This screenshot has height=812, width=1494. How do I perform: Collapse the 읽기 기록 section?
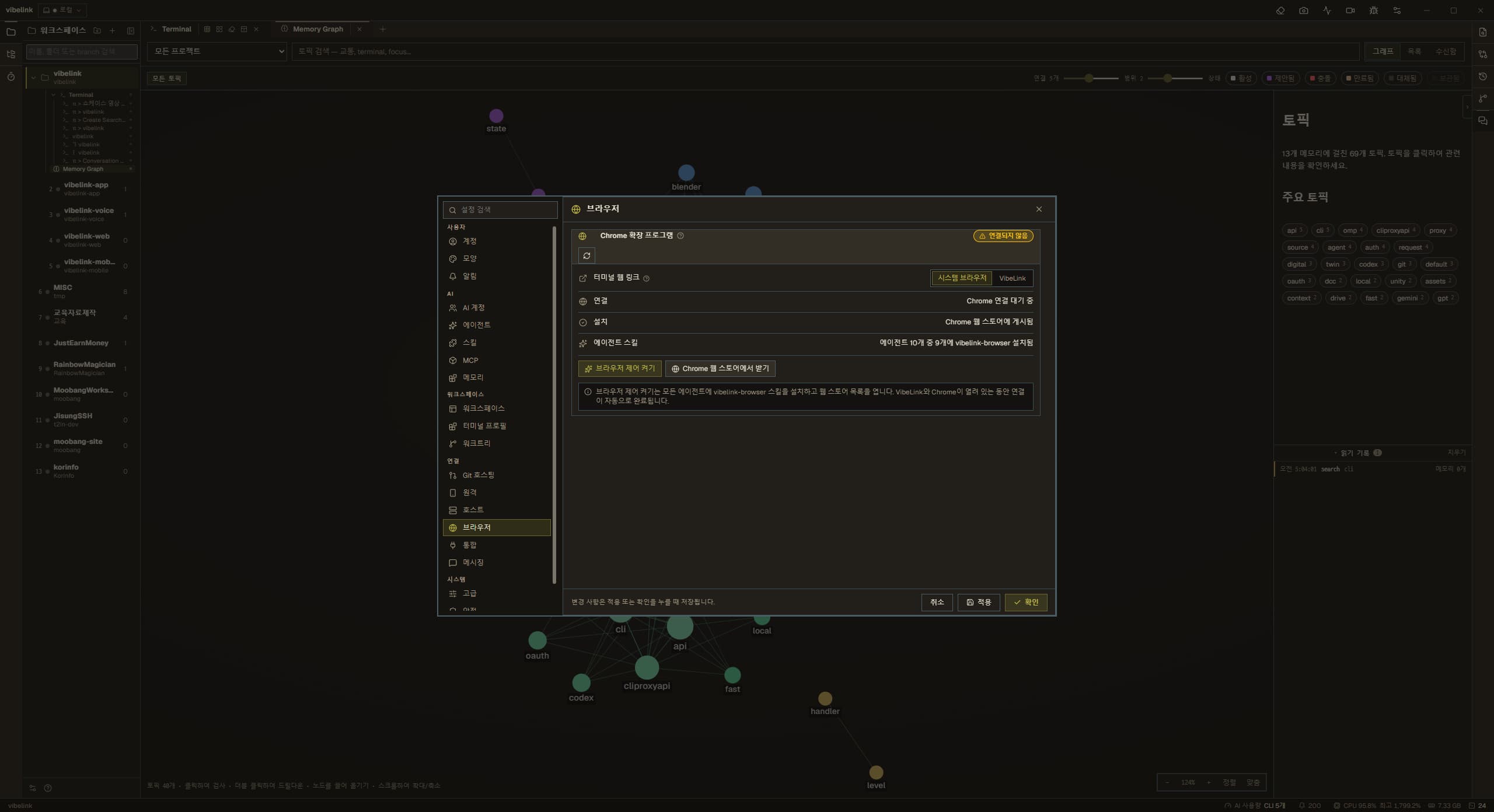click(1357, 453)
